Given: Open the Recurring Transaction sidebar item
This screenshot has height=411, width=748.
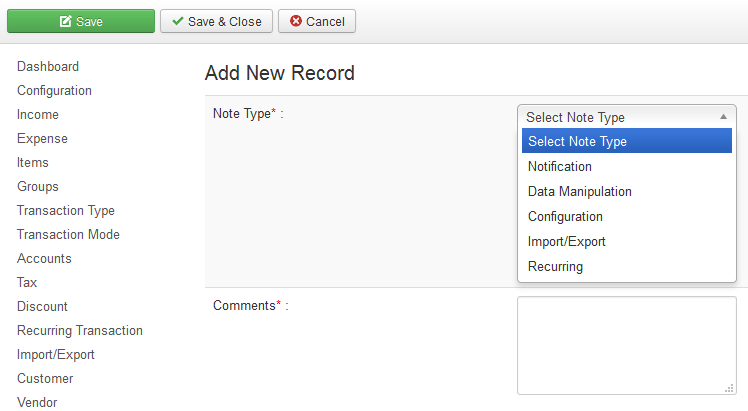Looking at the screenshot, I should [x=80, y=330].
